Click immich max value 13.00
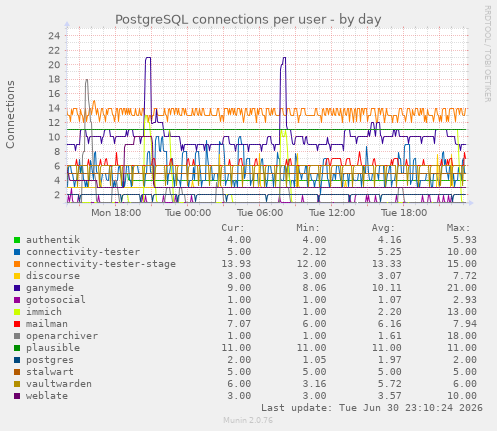 click(462, 312)
